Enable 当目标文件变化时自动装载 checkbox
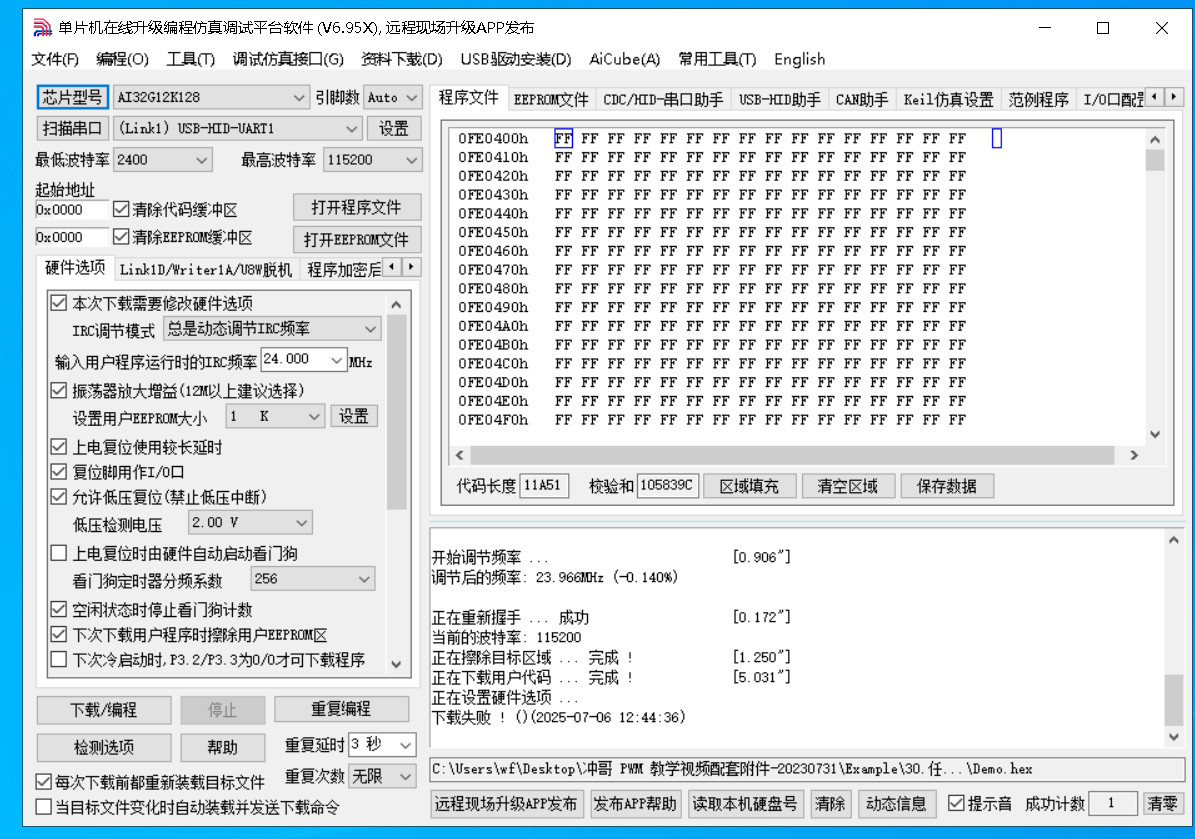Screen dimensions: 1195x839 pyautogui.click(x=43, y=807)
